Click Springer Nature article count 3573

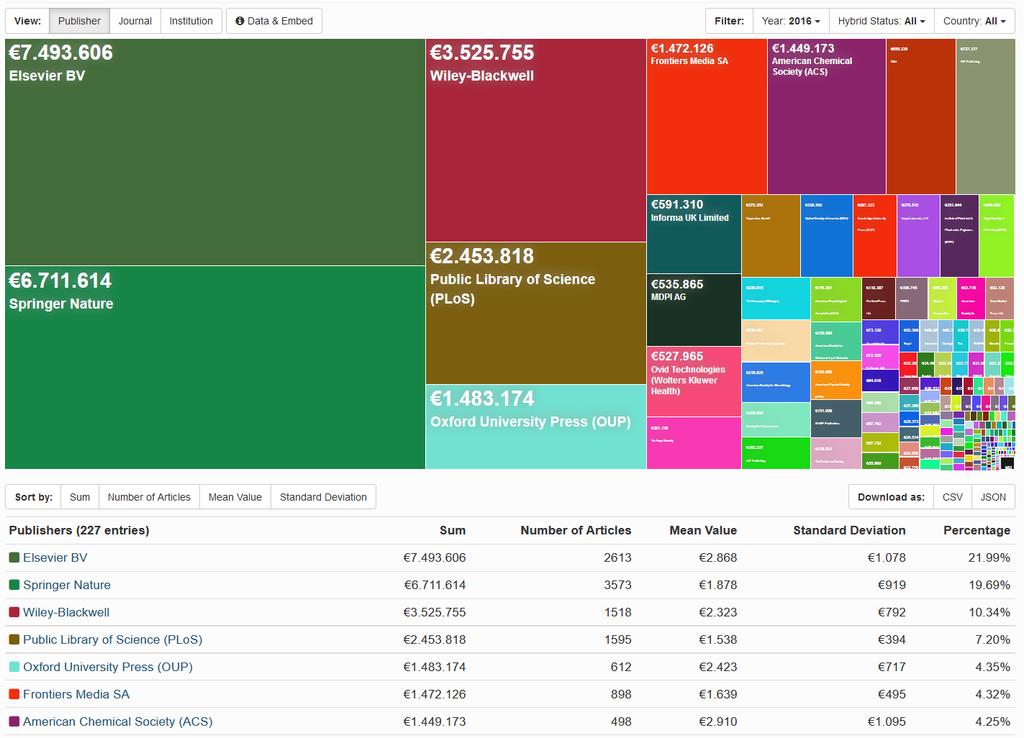coord(617,585)
